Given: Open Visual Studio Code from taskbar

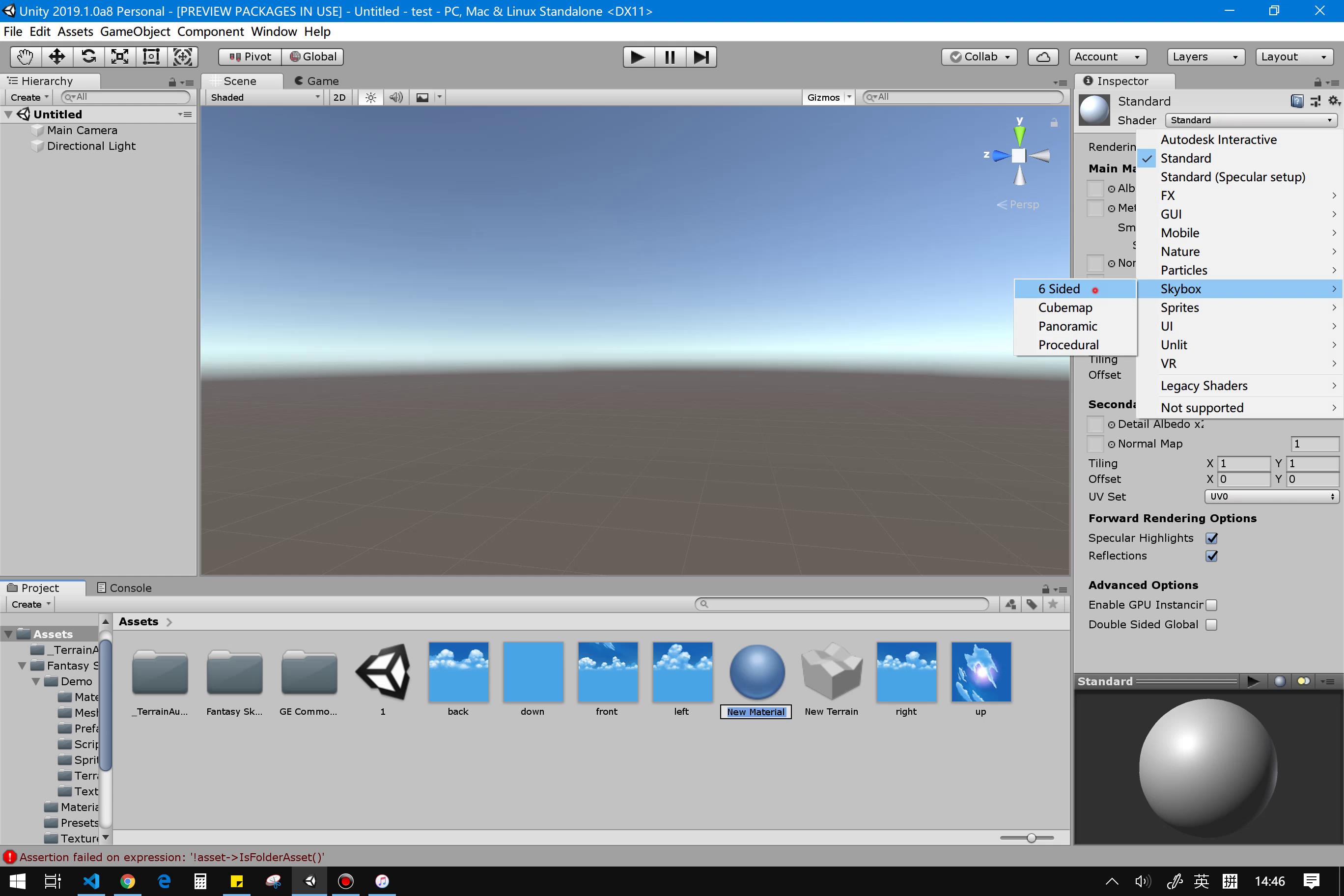Looking at the screenshot, I should pos(91,881).
